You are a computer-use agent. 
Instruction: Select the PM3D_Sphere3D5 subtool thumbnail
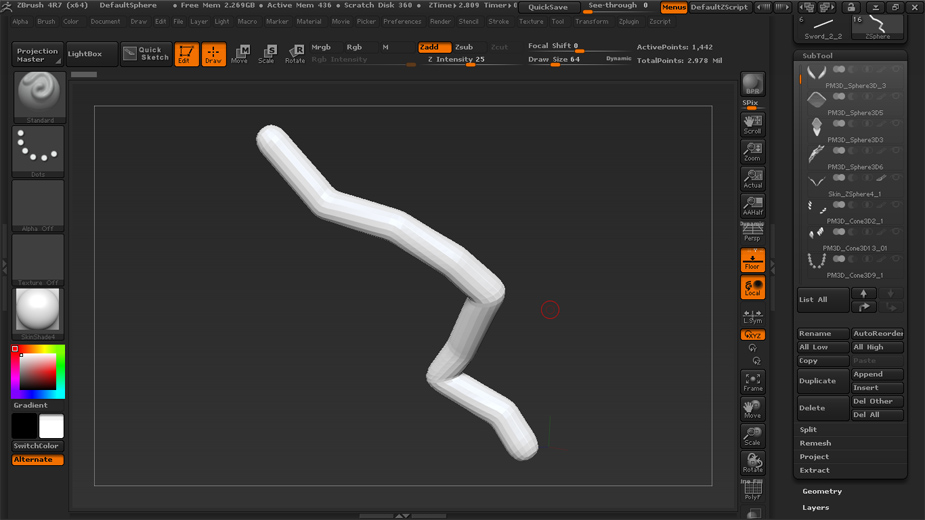tap(817, 99)
